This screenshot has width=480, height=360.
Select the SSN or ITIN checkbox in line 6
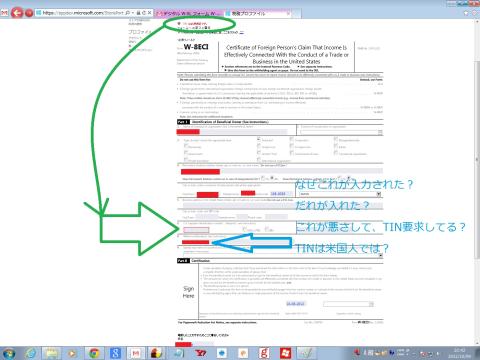coord(245,229)
